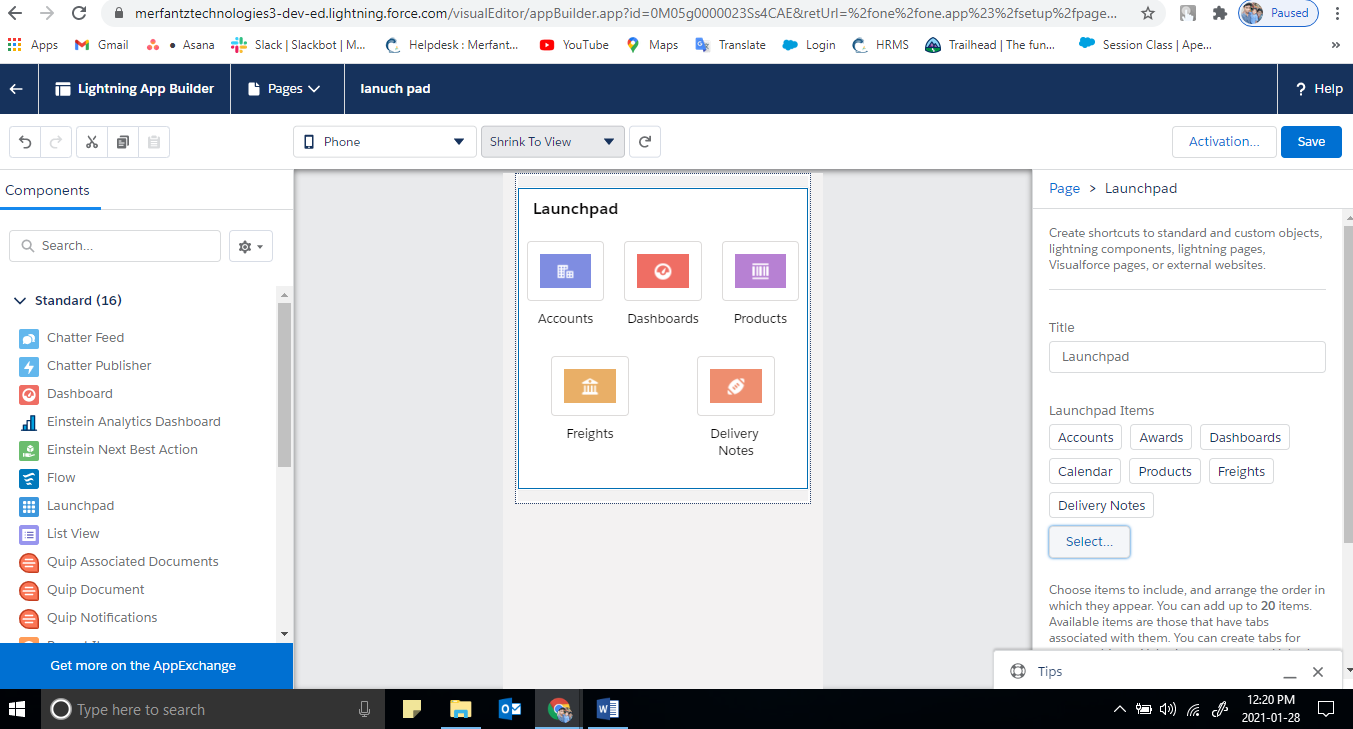
Task: Open the Phone device selector dropdown
Action: click(384, 141)
